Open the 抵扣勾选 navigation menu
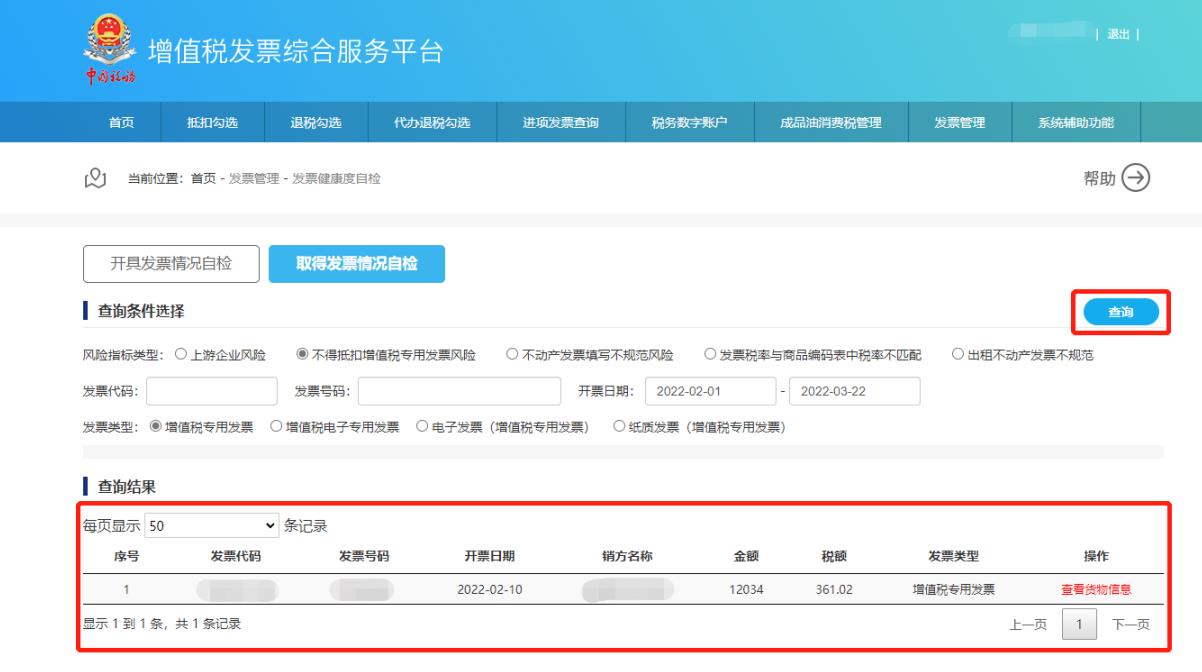 (212, 123)
